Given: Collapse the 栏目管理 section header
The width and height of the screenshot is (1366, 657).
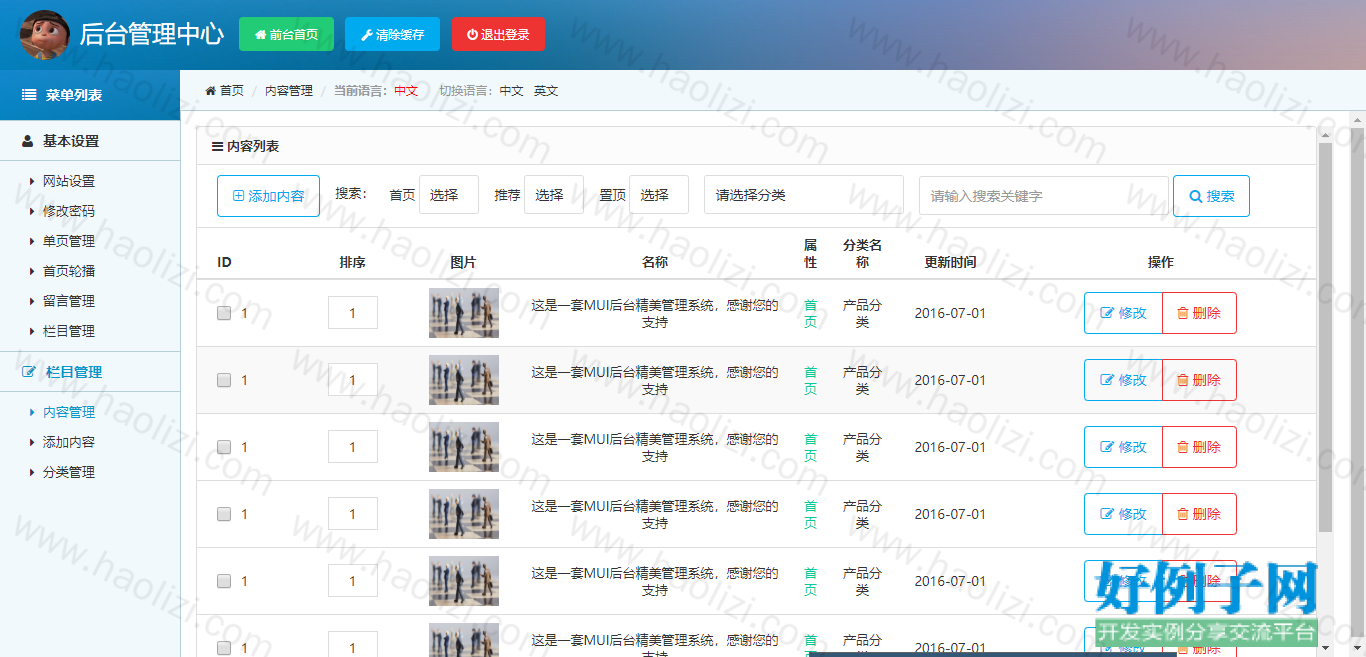Looking at the screenshot, I should click(90, 372).
